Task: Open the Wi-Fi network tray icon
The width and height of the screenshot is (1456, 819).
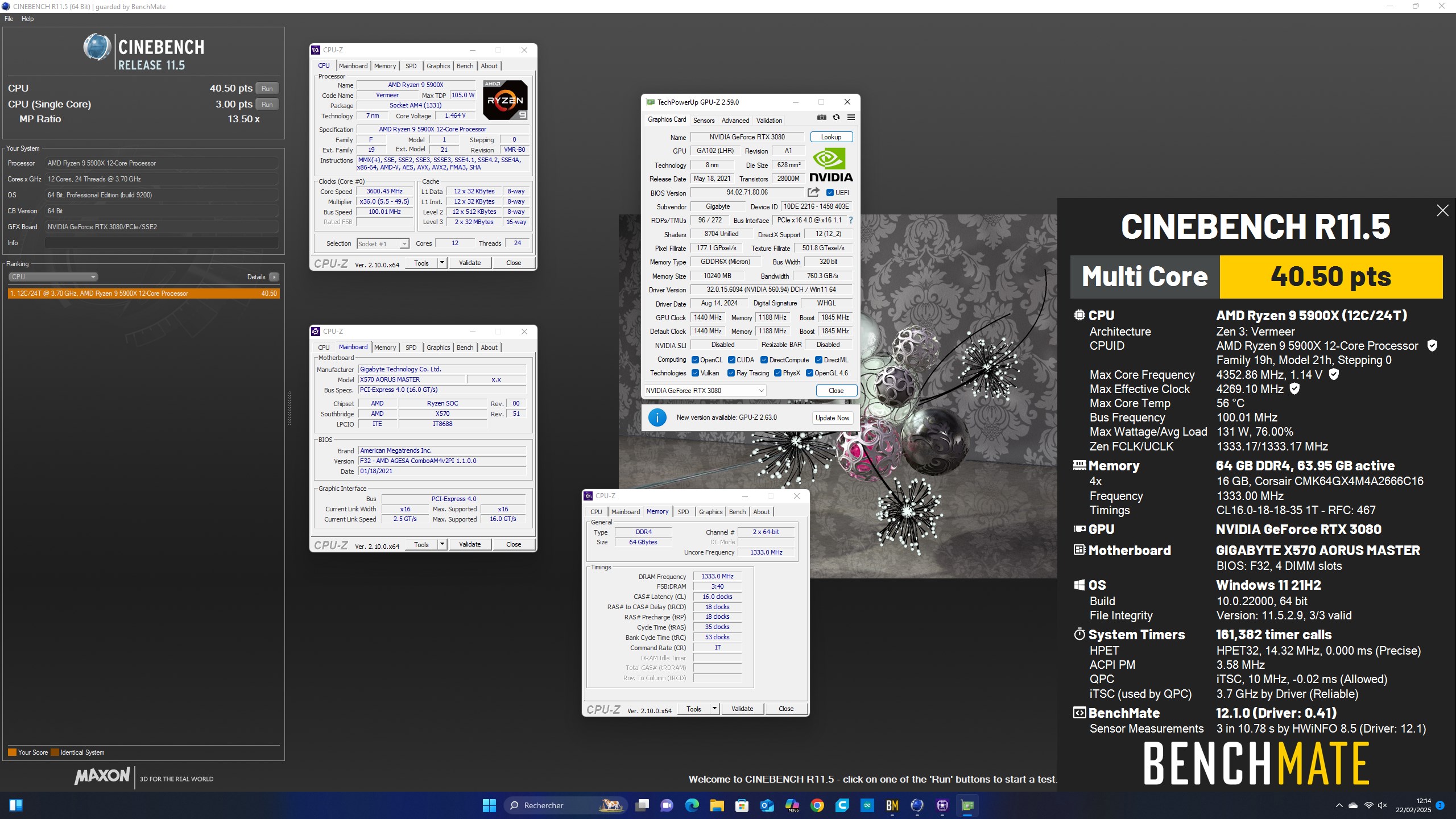Action: [x=1369, y=805]
